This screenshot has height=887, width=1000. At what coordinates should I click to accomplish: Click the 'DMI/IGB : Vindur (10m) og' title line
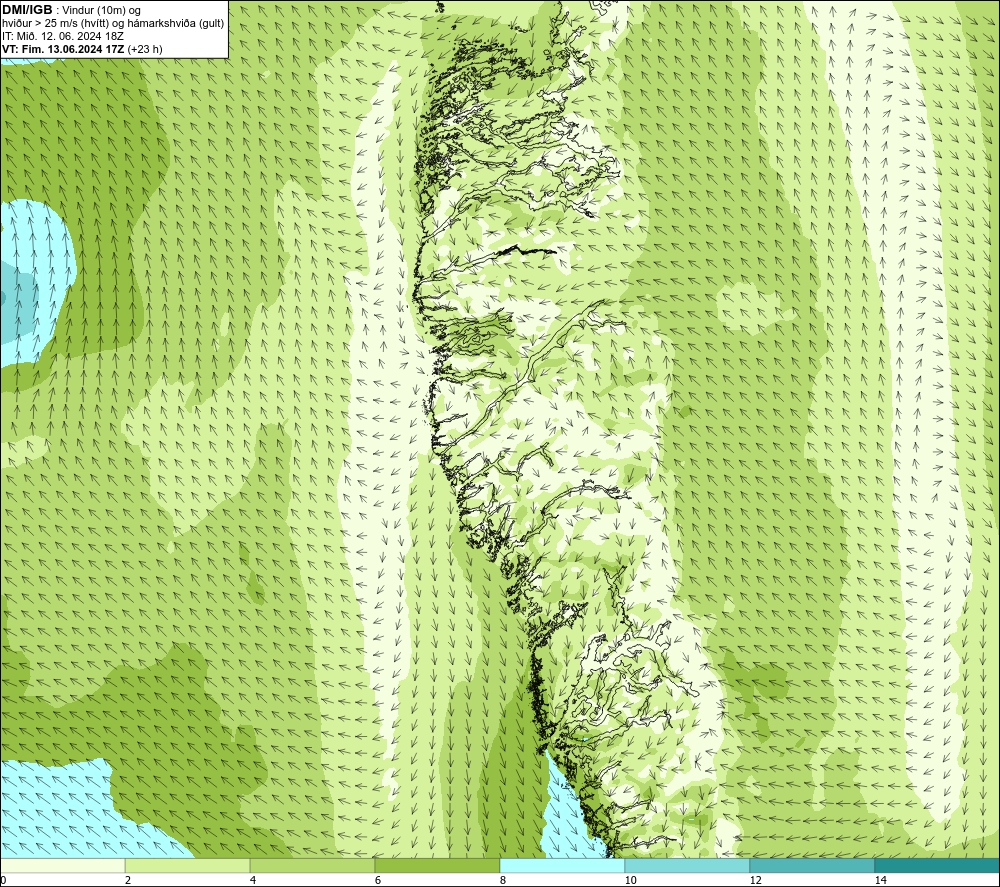(71, 10)
